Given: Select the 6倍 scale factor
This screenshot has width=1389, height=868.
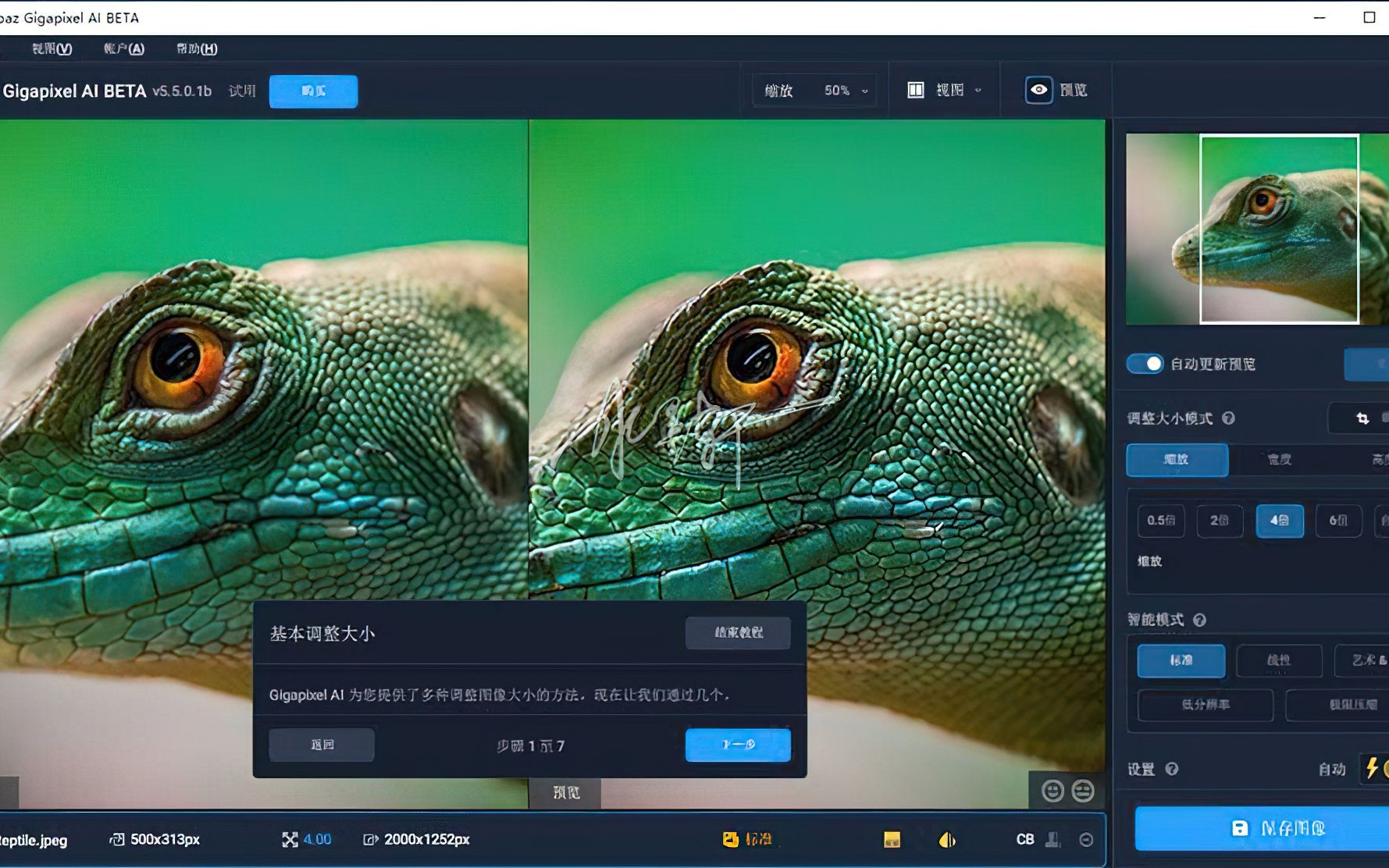Looking at the screenshot, I should (1338, 521).
